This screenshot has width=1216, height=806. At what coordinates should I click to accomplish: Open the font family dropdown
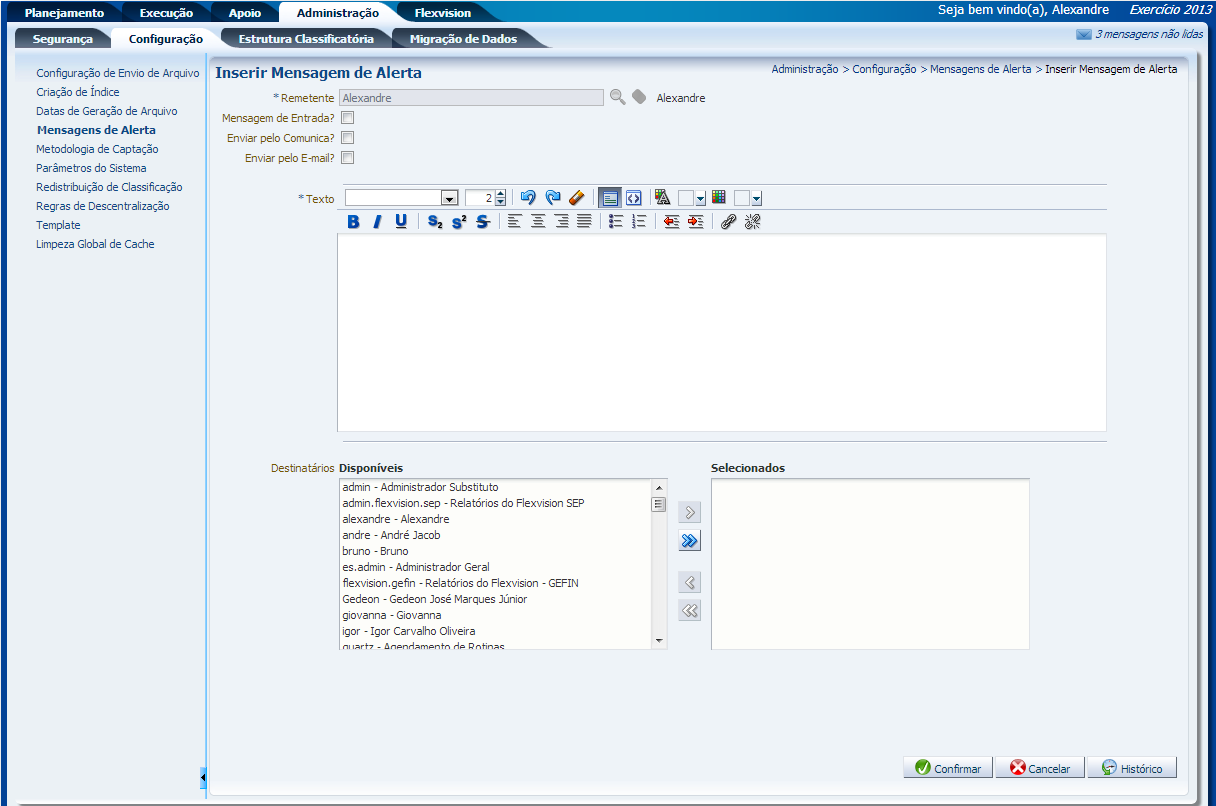(x=449, y=198)
